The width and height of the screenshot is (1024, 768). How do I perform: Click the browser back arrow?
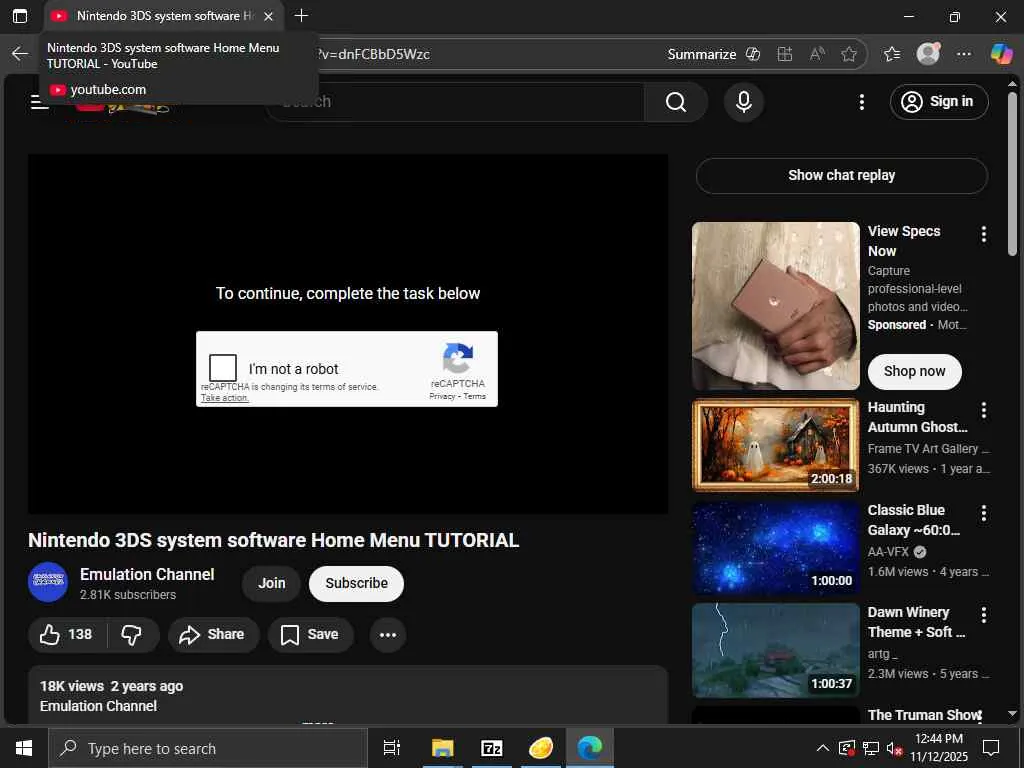pos(20,54)
